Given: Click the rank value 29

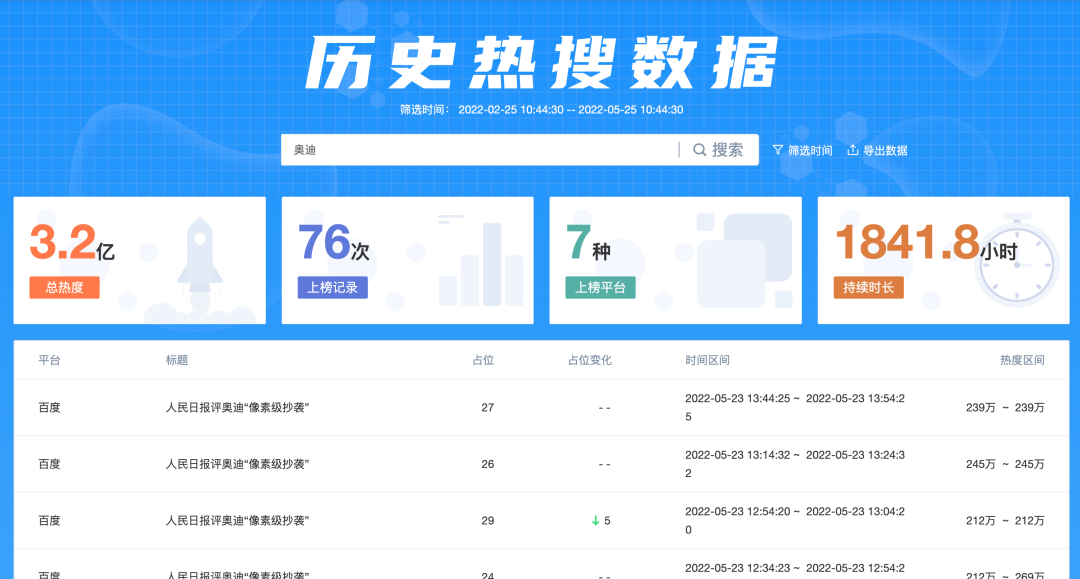Looking at the screenshot, I should [488, 520].
